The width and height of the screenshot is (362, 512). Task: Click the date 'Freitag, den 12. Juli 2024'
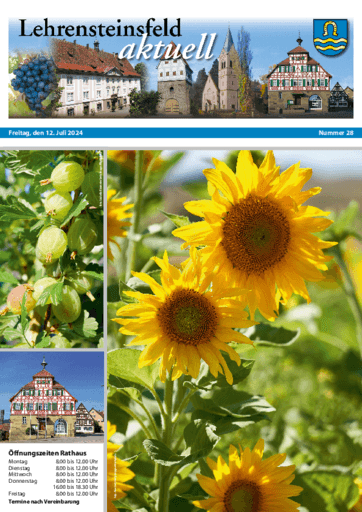[x=46, y=133]
